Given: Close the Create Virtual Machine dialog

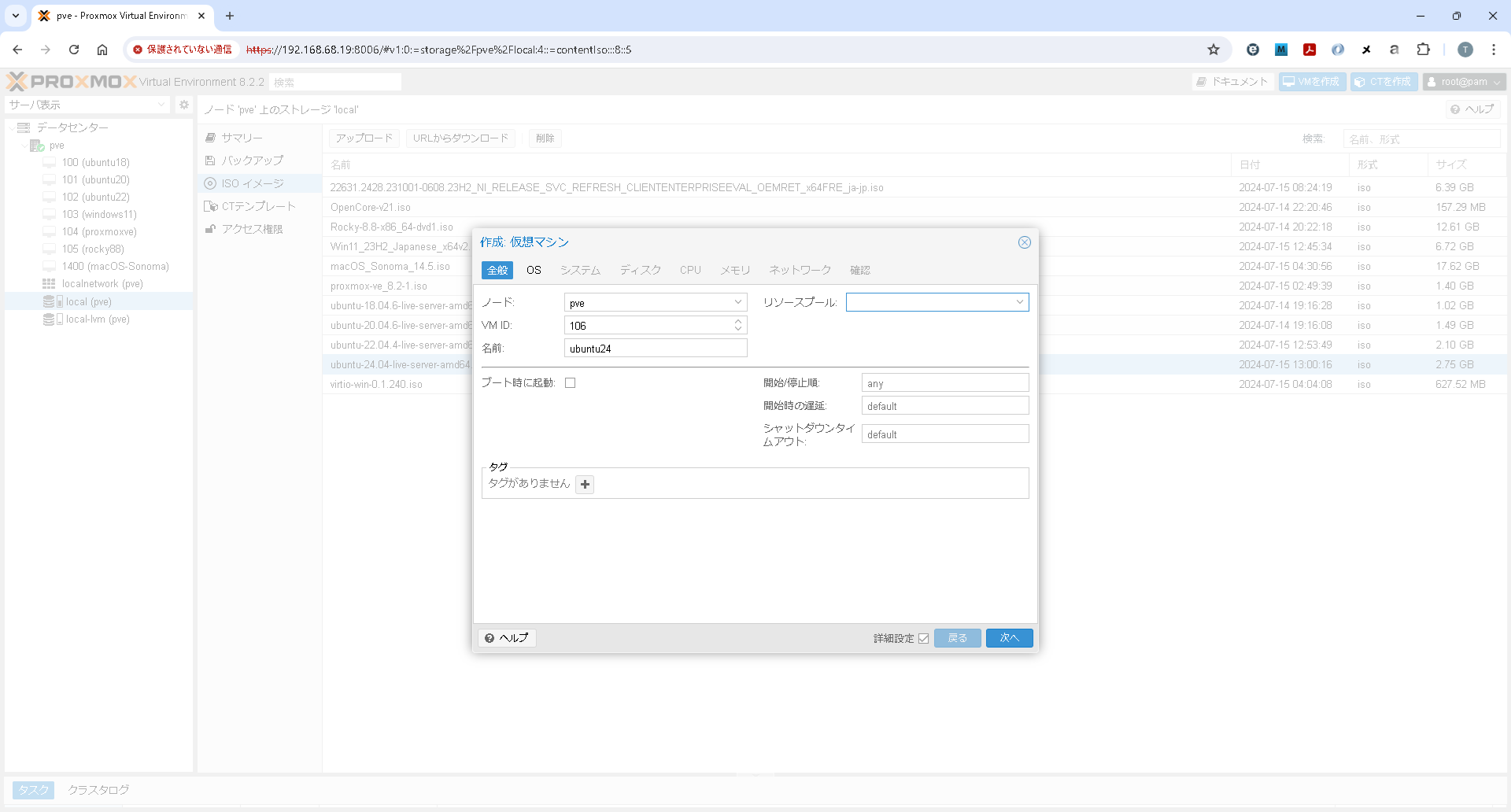Looking at the screenshot, I should click(1024, 242).
